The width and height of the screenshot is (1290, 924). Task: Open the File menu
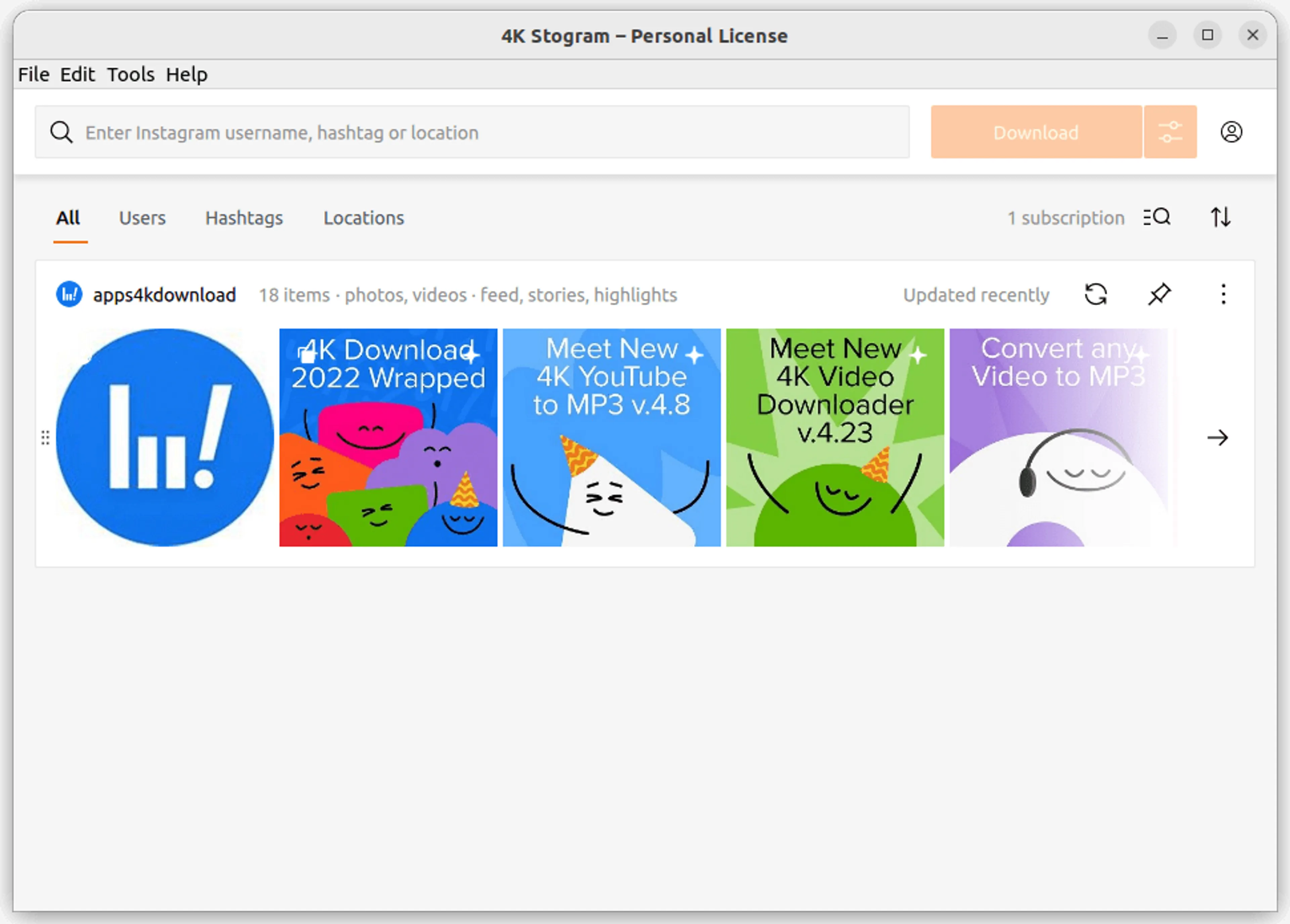point(34,75)
